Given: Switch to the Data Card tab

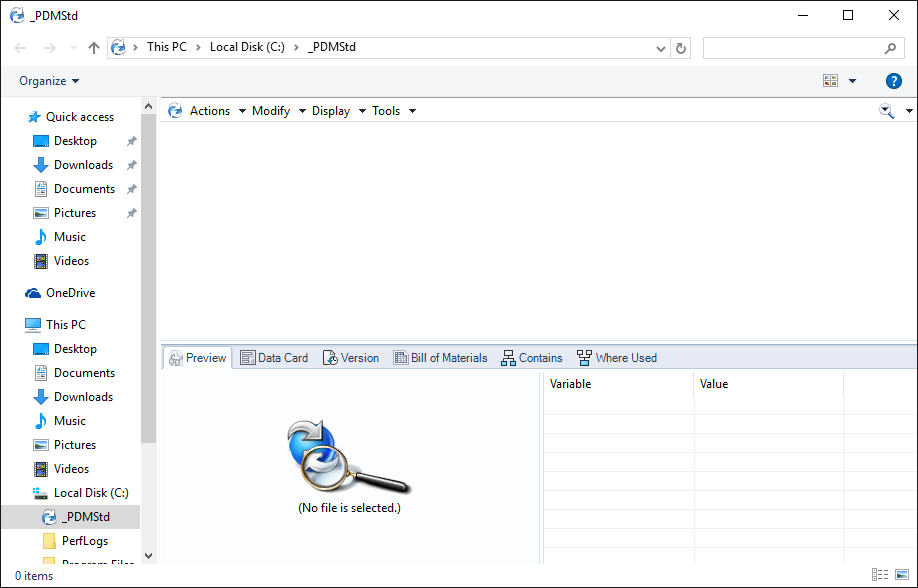Looking at the screenshot, I should [x=274, y=358].
